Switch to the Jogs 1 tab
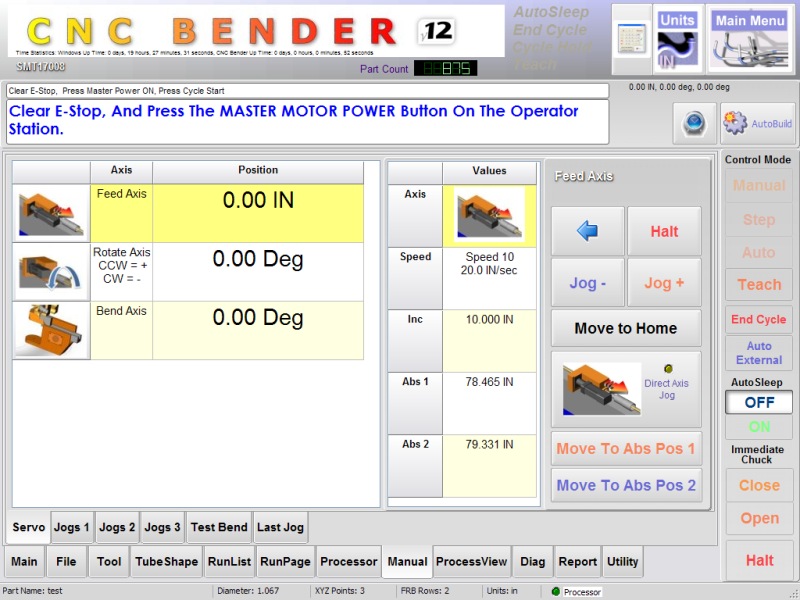The width and height of the screenshot is (800, 600). click(x=72, y=527)
